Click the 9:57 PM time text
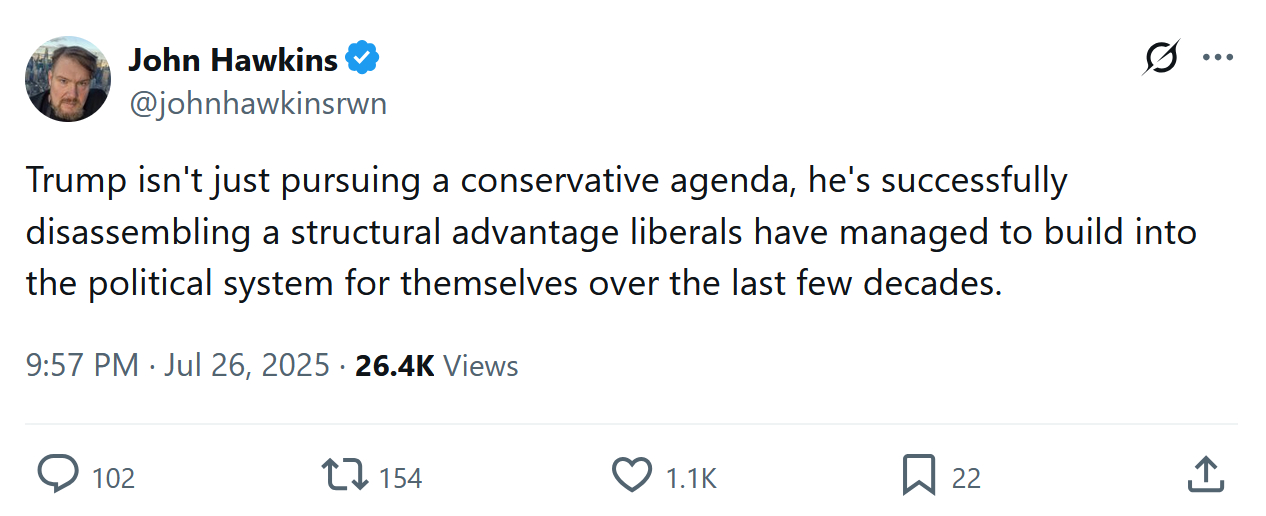Screen dimensions: 1266x516 click(x=82, y=366)
